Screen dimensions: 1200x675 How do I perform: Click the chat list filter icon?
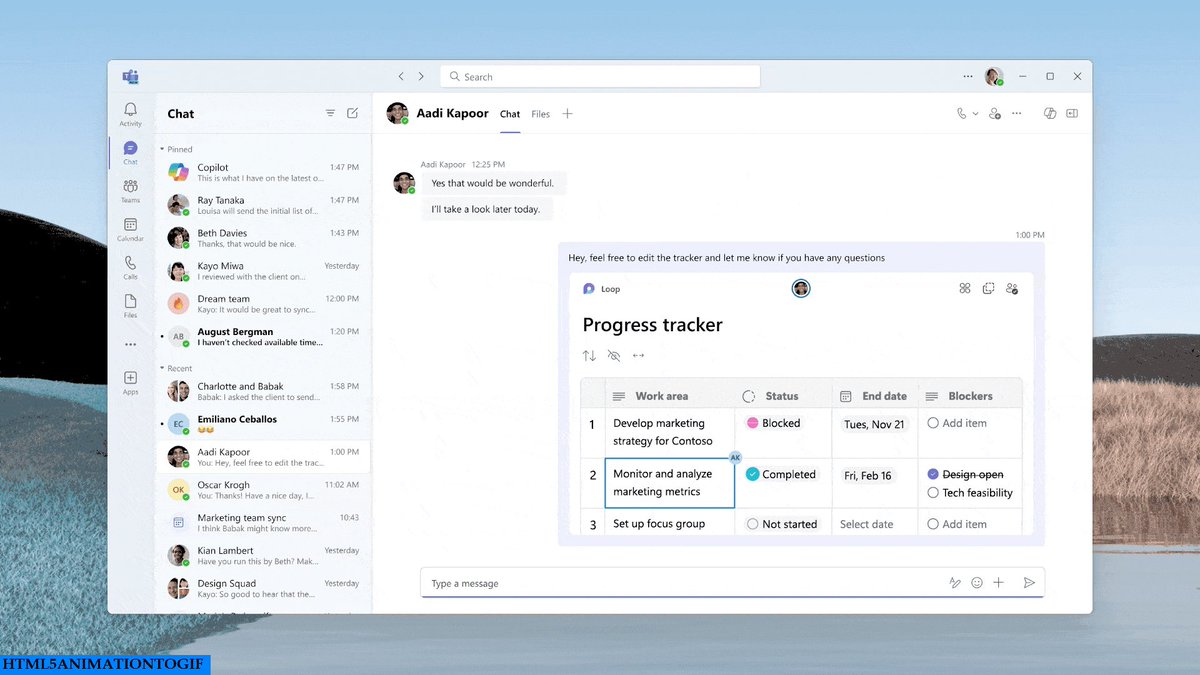330,114
